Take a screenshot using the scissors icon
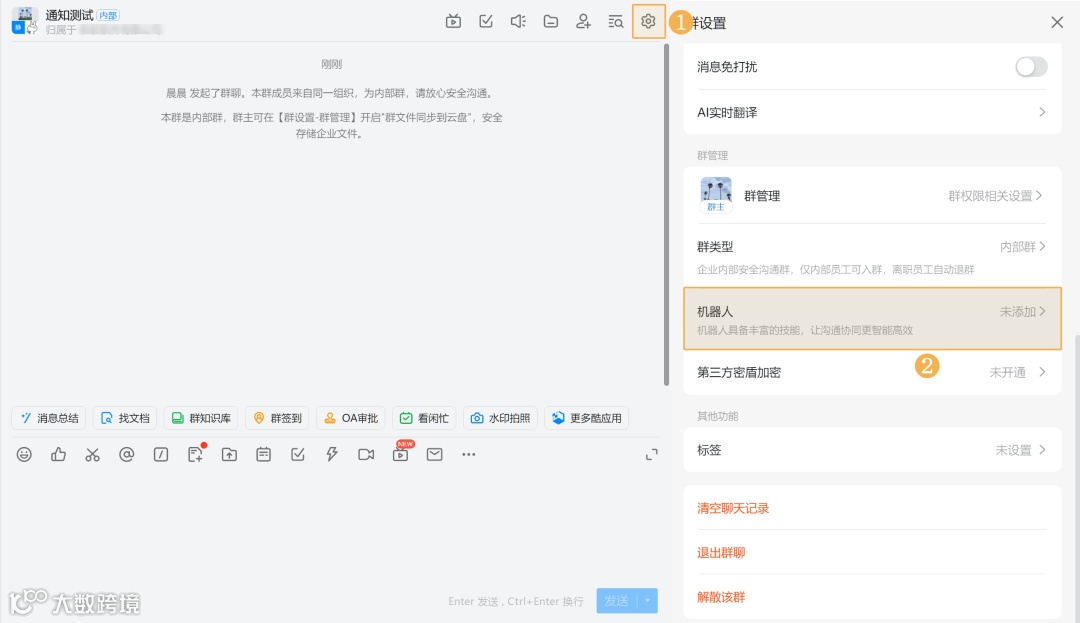 click(x=92, y=454)
